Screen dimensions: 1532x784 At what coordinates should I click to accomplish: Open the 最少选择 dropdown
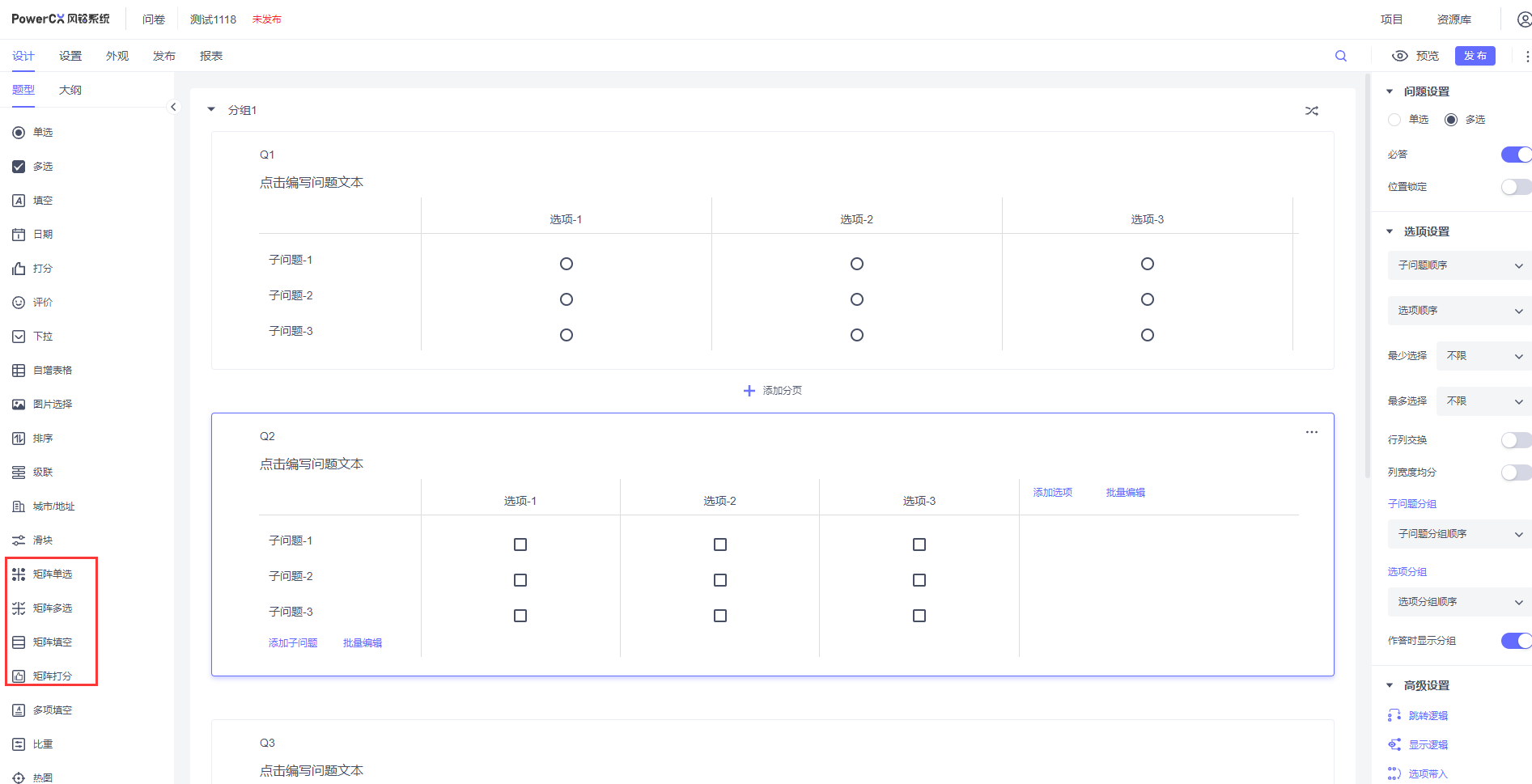tap(1483, 356)
